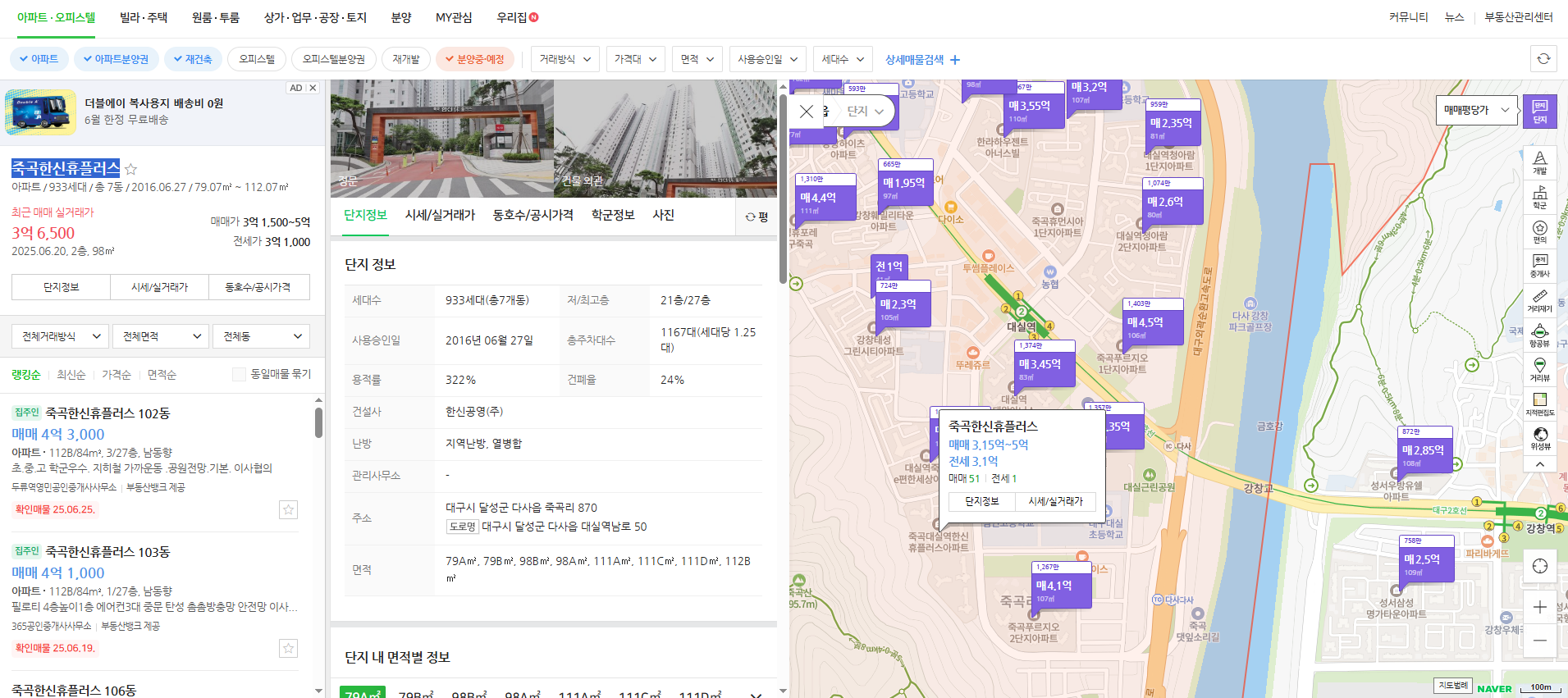The image size is (1568, 698).
Task: Switch to 지적편집도 cadastral map
Action: (x=1539, y=404)
